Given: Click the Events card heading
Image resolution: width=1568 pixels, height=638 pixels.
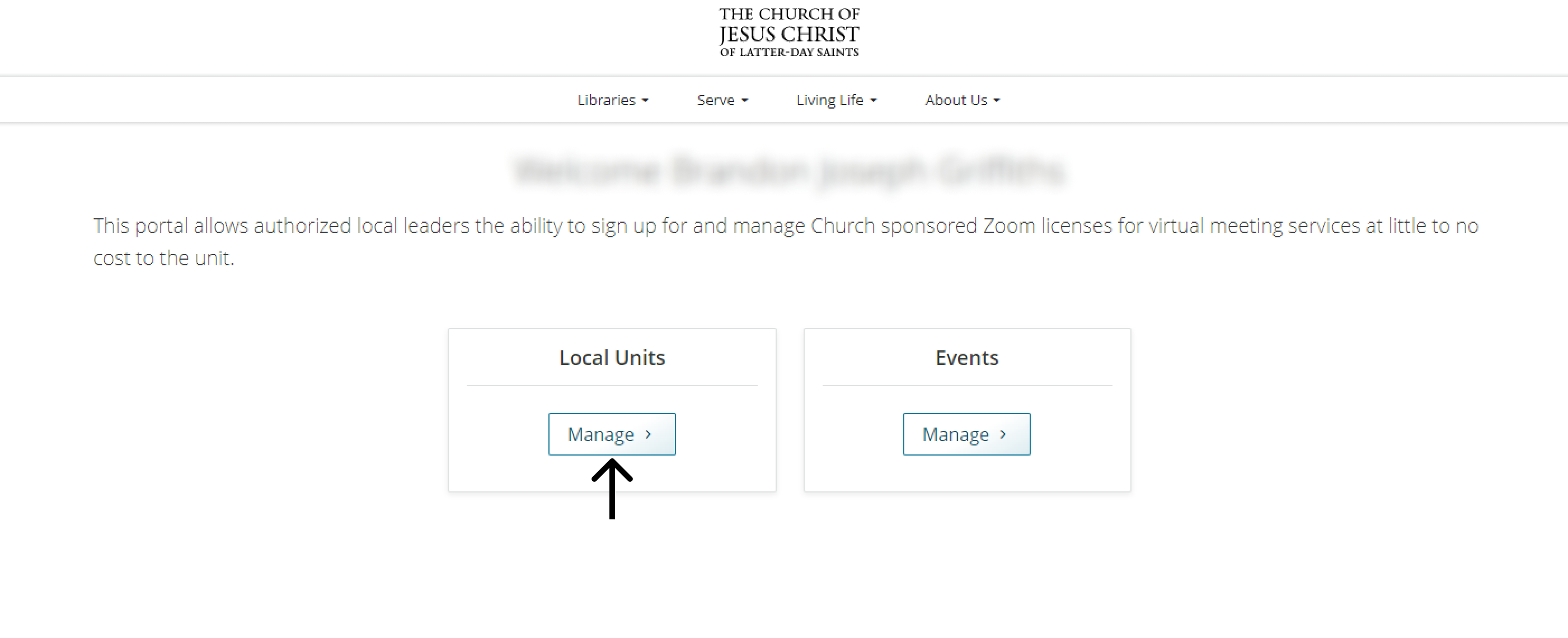Looking at the screenshot, I should [966, 358].
